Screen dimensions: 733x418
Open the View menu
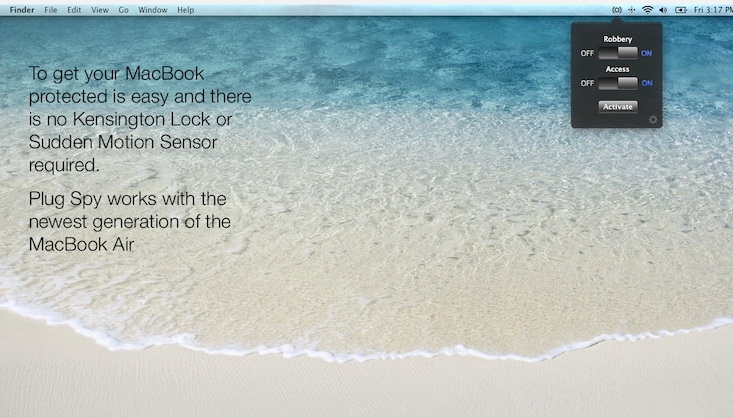[100, 10]
